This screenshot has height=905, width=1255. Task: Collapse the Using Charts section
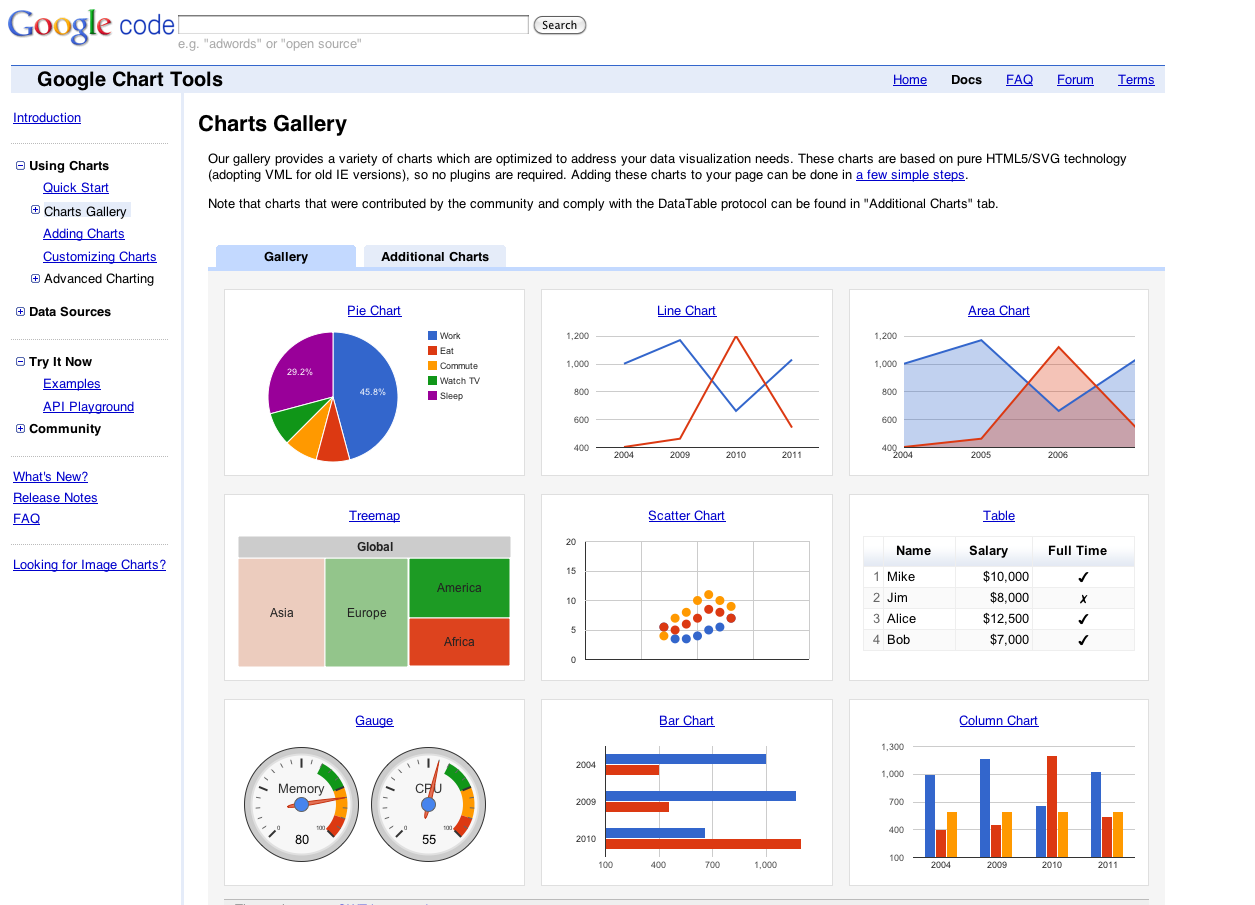pos(19,165)
